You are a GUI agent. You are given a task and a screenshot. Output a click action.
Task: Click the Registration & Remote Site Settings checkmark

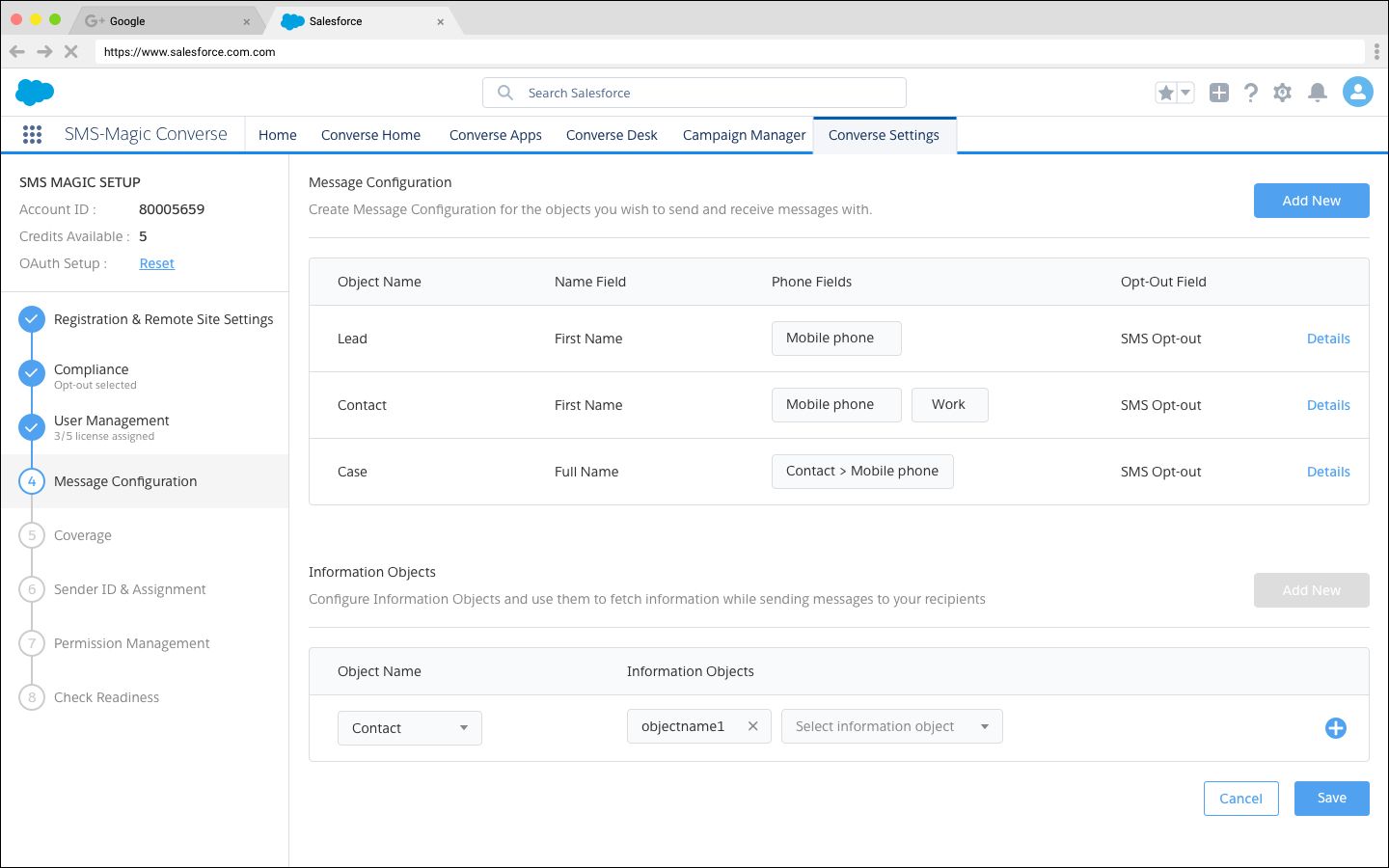tap(32, 319)
